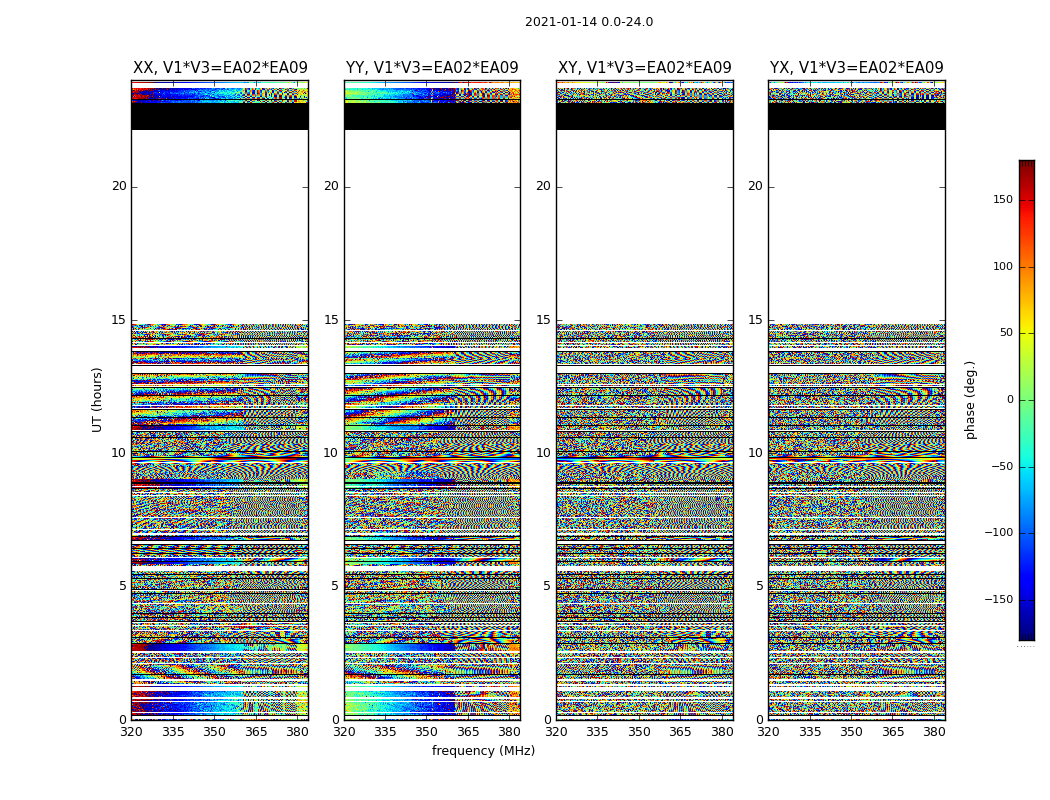Image resolution: width=1050 pixels, height=800 pixels.
Task: Click the date title 2021-01-14 0.0-24.0
Action: coord(589,22)
